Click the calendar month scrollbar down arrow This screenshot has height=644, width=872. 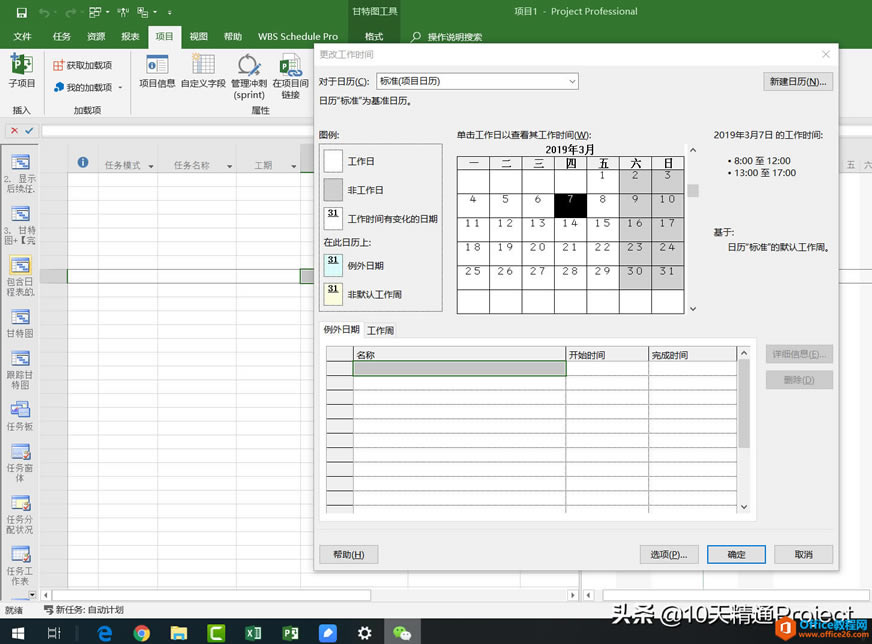coord(693,309)
